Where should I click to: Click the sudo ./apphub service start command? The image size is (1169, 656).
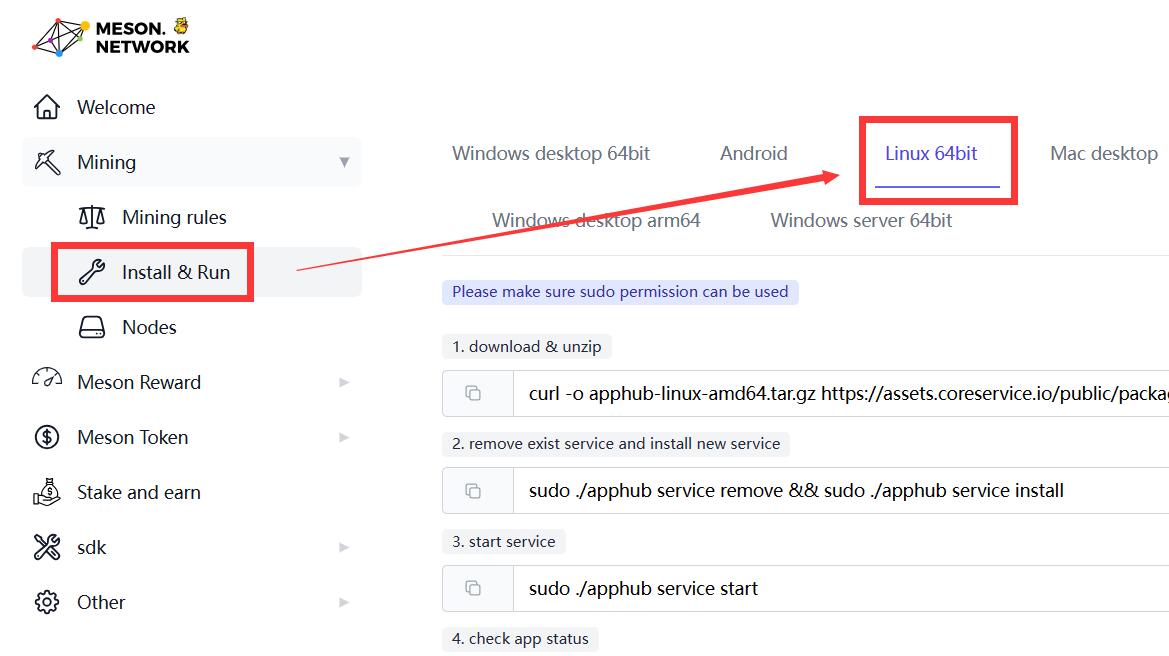pos(643,588)
